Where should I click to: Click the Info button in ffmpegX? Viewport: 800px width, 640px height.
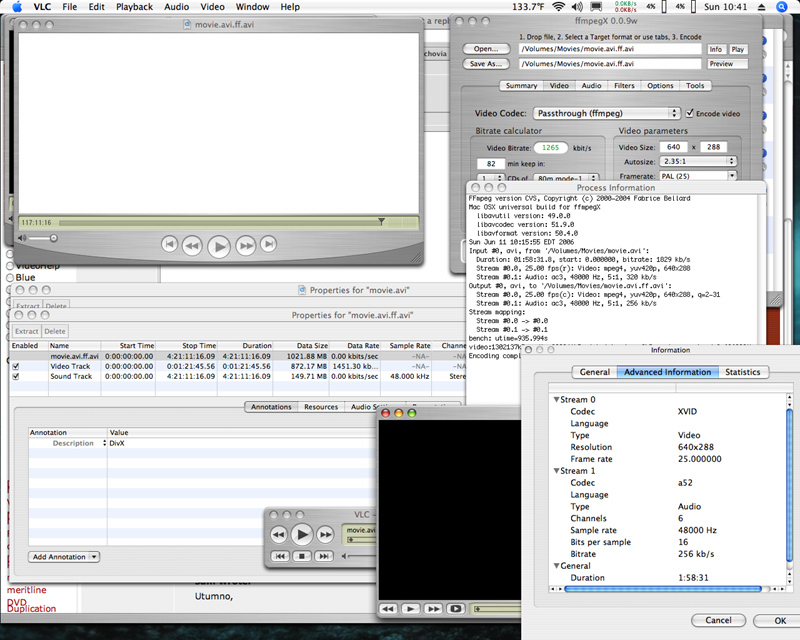coord(716,49)
